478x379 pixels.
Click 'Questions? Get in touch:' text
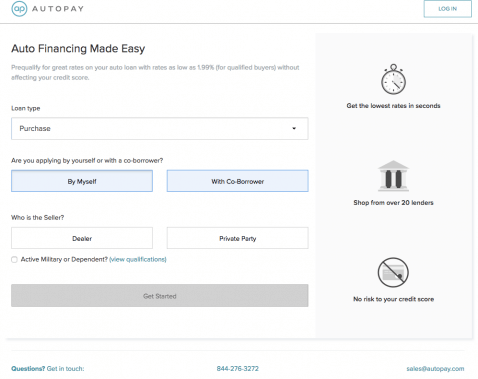pyautogui.click(x=48, y=369)
